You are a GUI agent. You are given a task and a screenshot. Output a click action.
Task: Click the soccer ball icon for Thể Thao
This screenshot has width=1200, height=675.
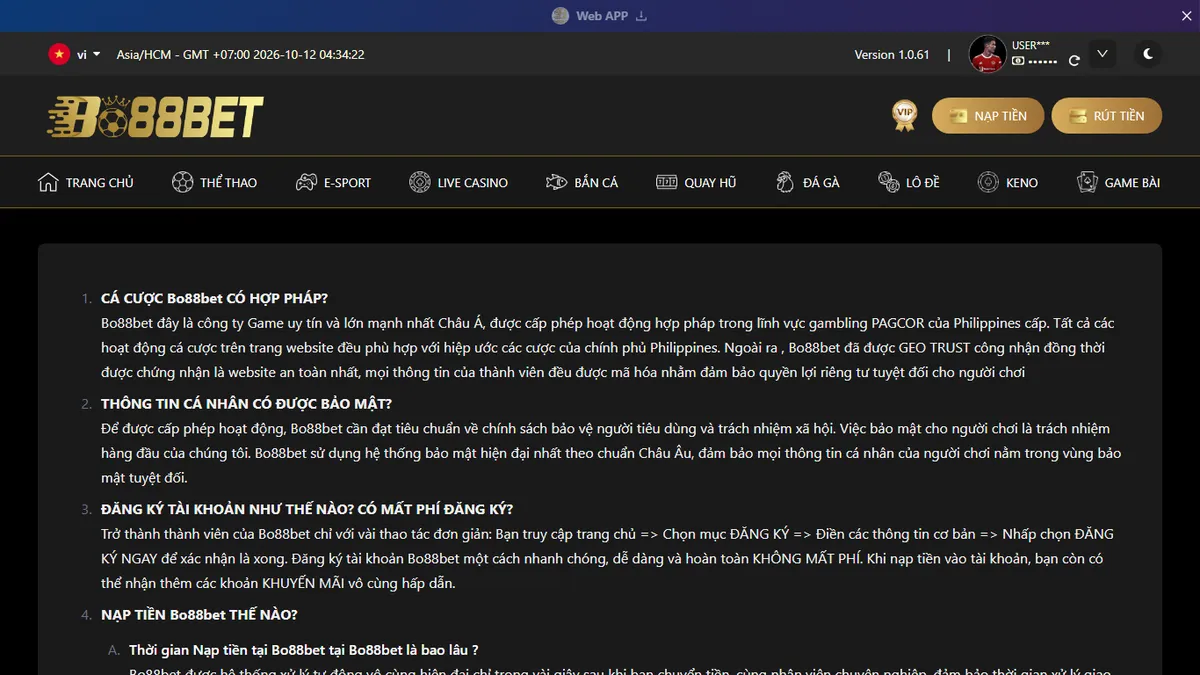[183, 182]
